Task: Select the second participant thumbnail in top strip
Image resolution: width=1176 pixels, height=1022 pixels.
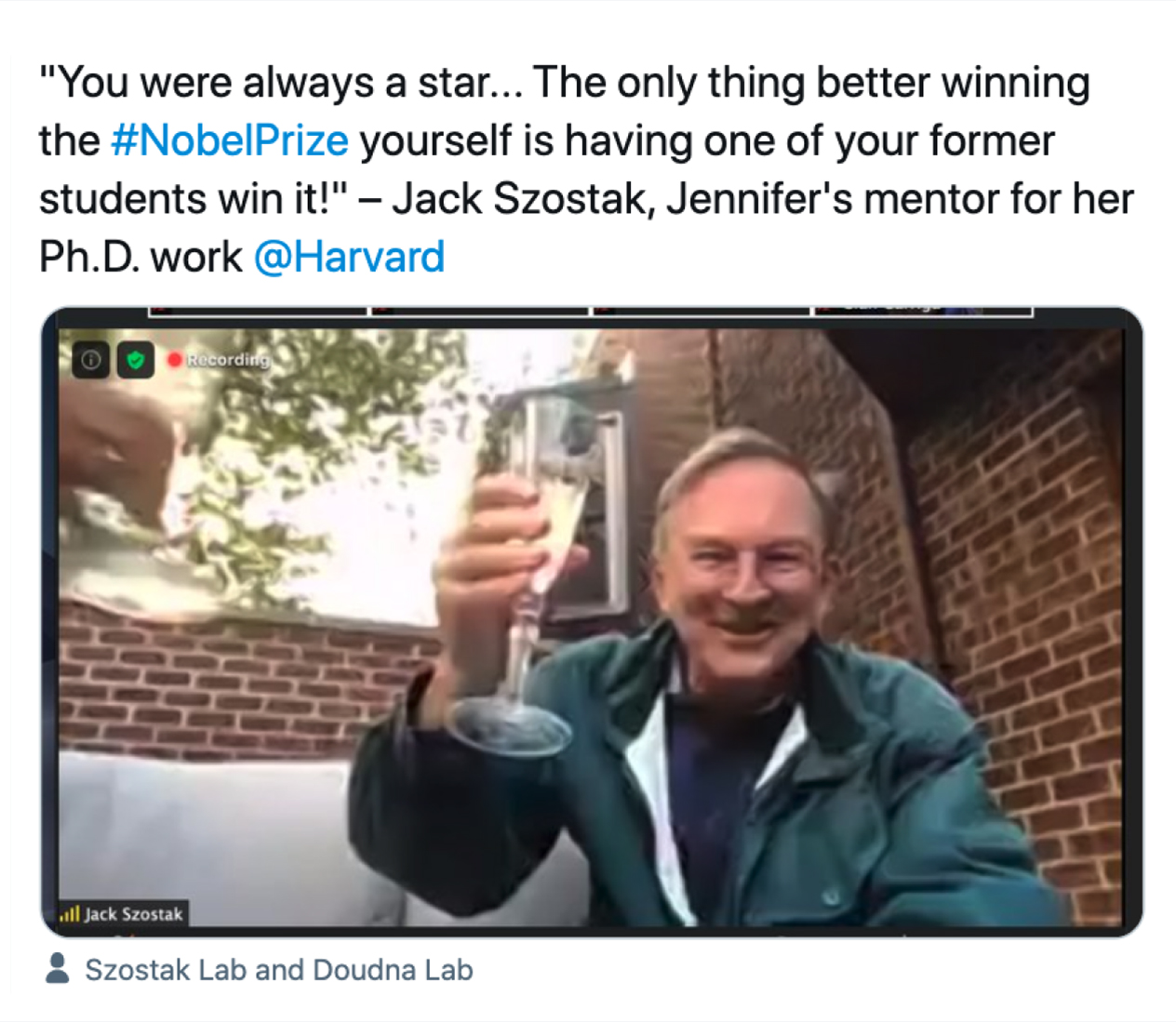Action: (480, 312)
